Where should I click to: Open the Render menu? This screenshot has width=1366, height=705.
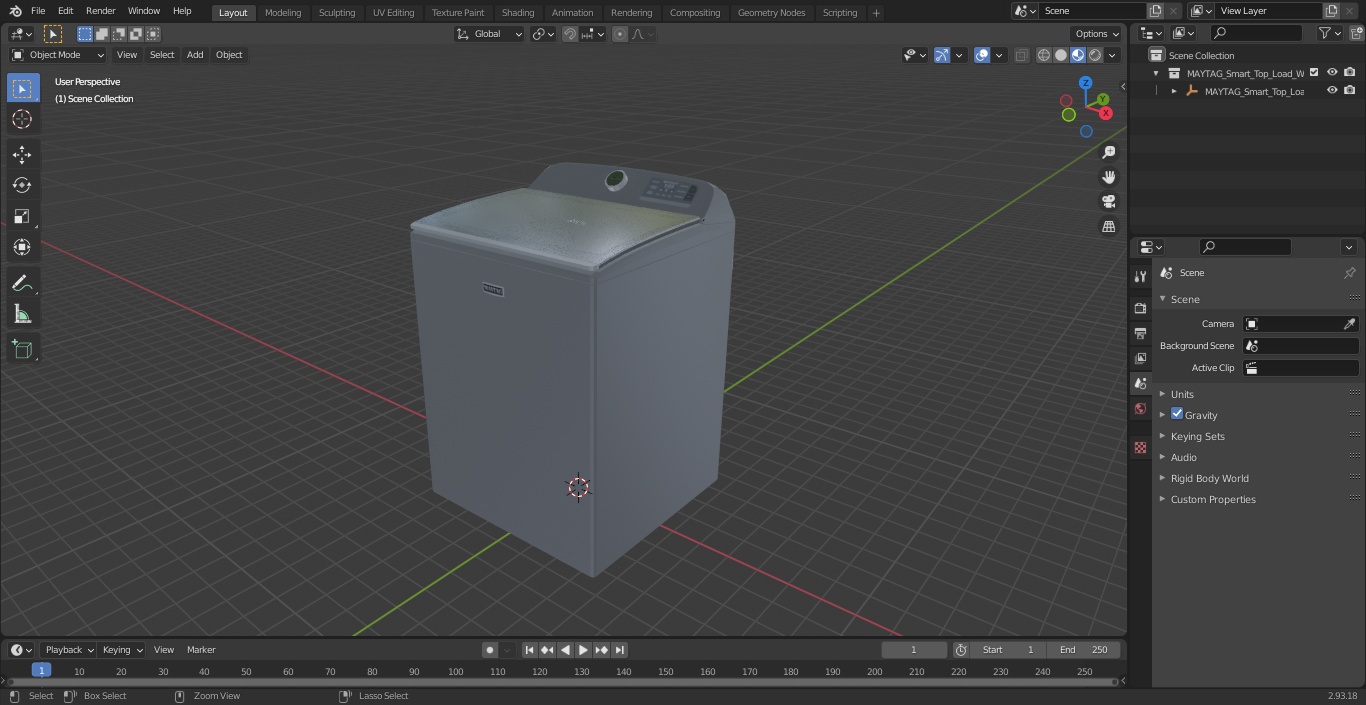[100, 11]
